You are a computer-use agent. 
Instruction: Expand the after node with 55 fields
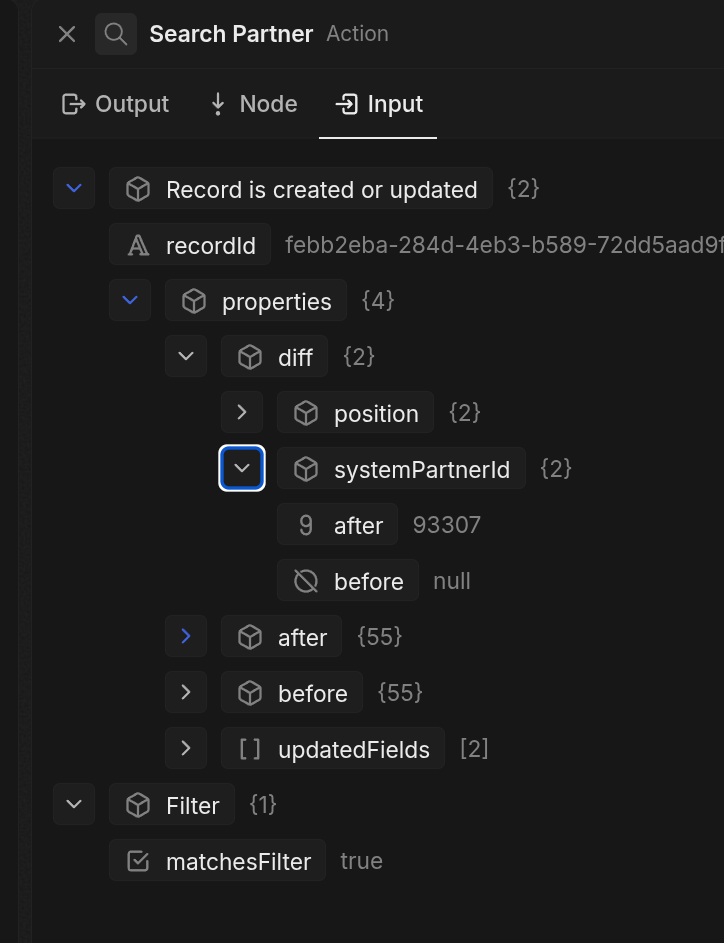[x=185, y=636]
